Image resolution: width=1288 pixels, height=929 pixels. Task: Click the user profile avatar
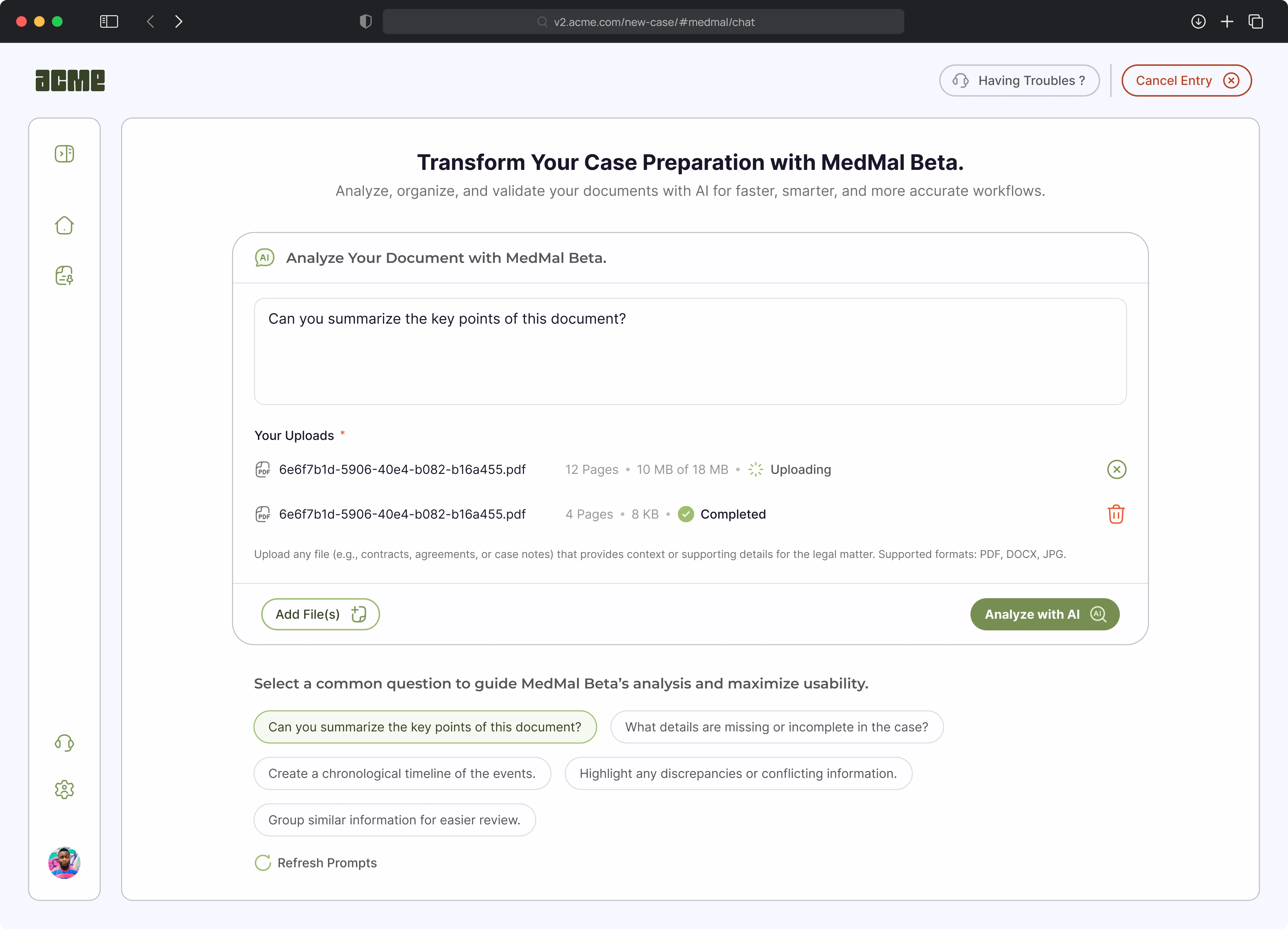(64, 863)
